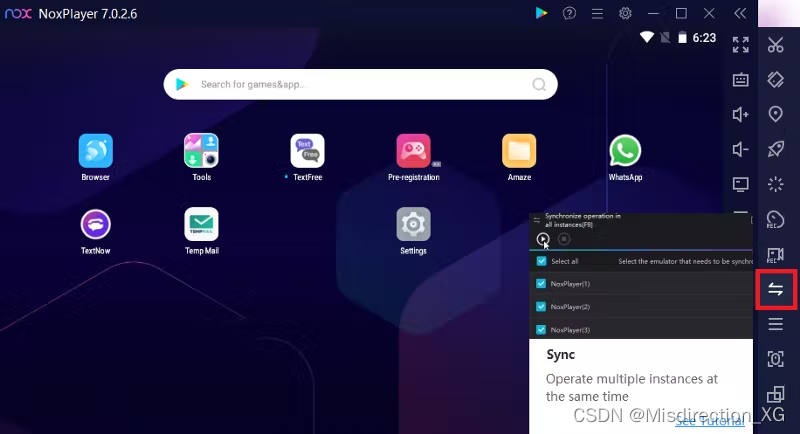This screenshot has width=800, height=434.
Task: Open the multi-instance manager icon
Action: coord(776,394)
